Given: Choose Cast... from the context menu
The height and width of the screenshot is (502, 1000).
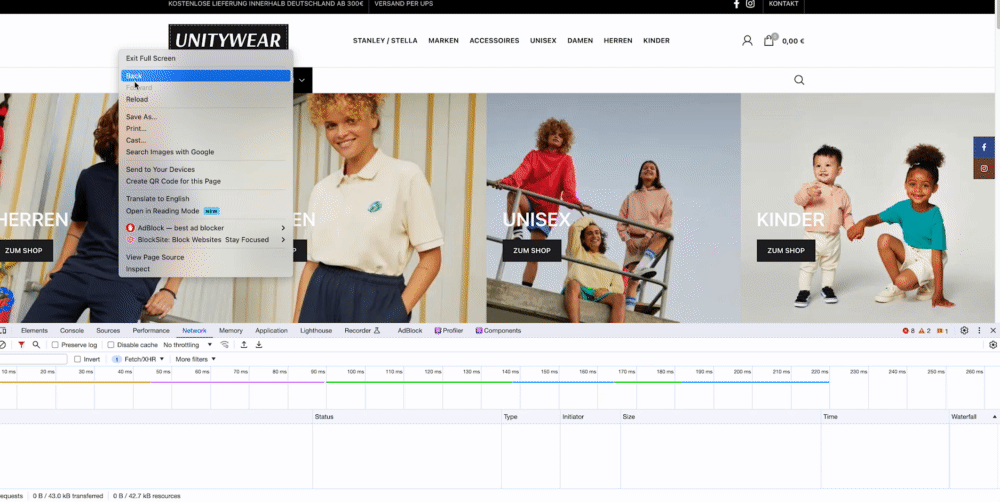Looking at the screenshot, I should tap(205, 140).
